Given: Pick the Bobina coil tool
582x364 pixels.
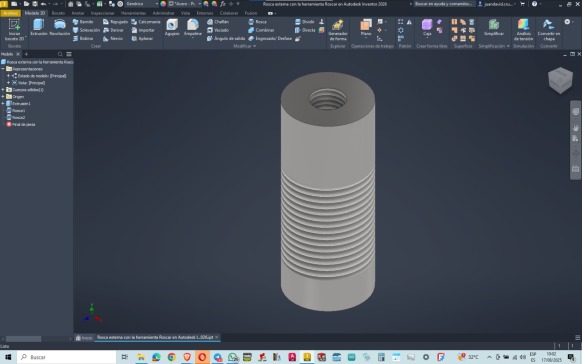Looking at the screenshot, I should click(x=83, y=38).
